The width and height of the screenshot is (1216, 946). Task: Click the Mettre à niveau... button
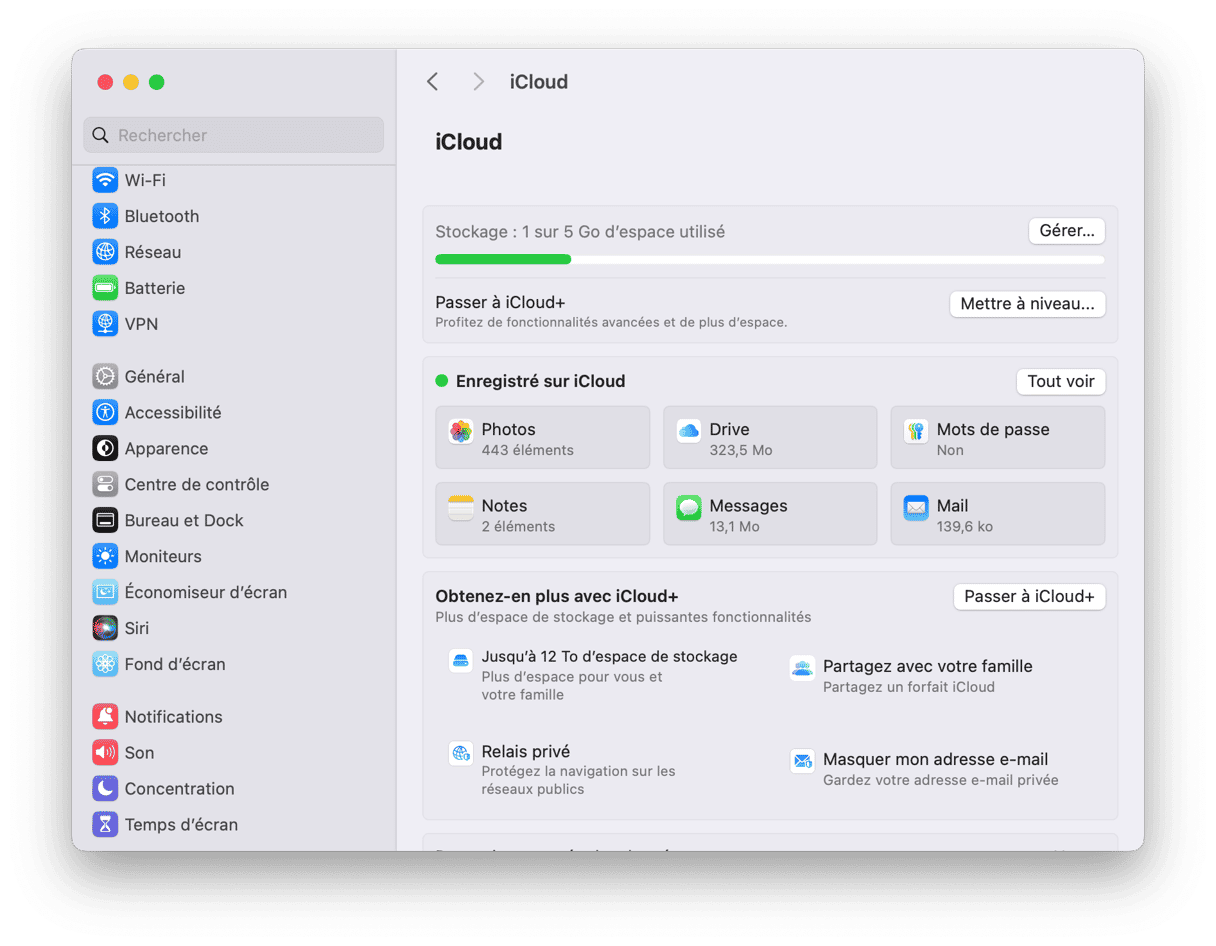click(x=1027, y=304)
